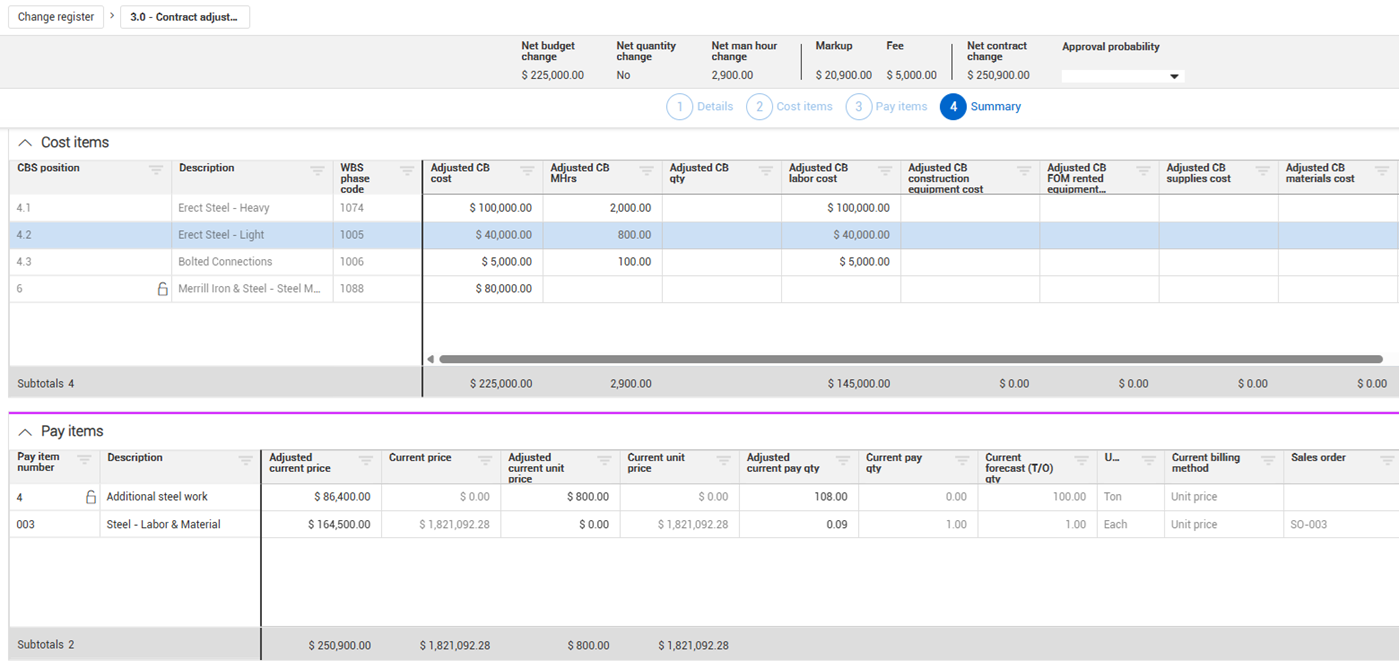1399x661 pixels.
Task: Click 3.0 Contract adjustment breadcrumb
Action: tap(185, 17)
